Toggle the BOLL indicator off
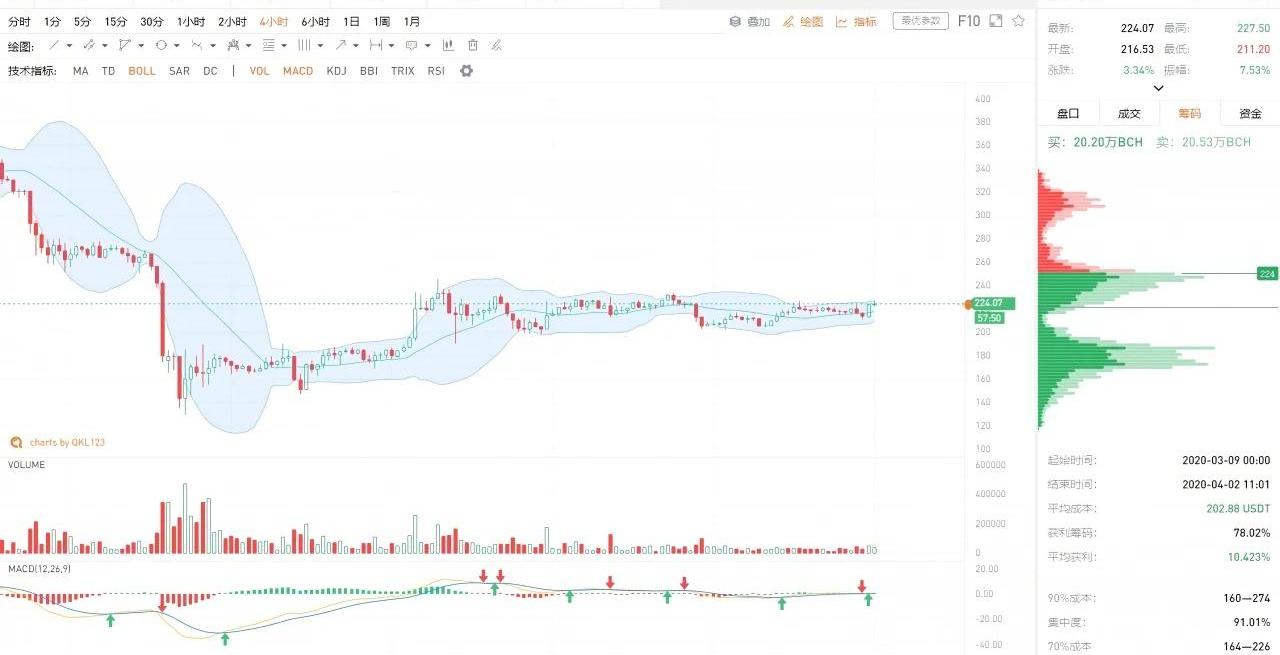The width and height of the screenshot is (1280, 655). (142, 71)
